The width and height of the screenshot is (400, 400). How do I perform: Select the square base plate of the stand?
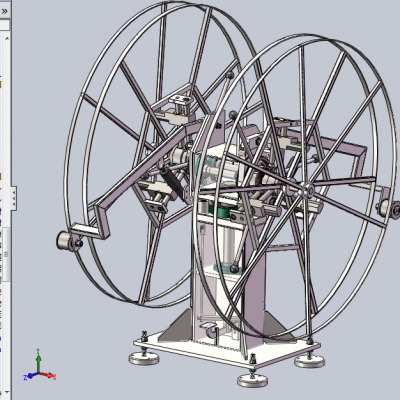(227, 348)
